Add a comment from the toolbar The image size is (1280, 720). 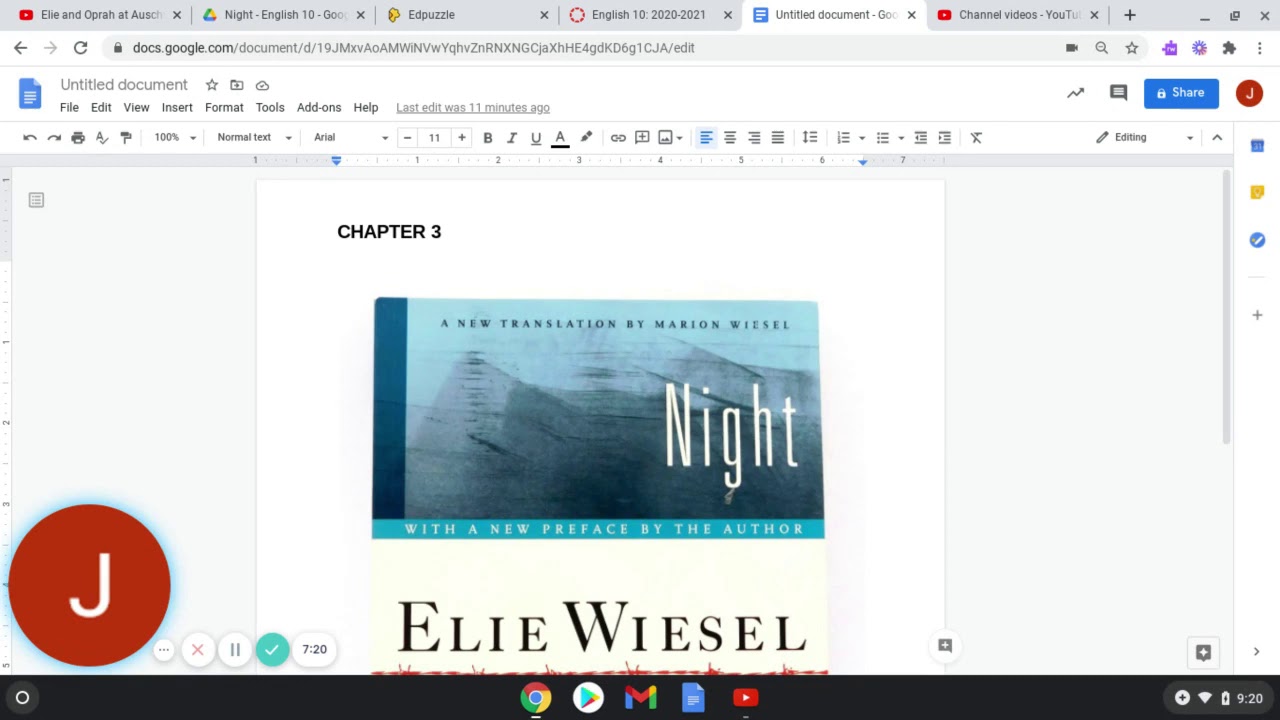642,138
